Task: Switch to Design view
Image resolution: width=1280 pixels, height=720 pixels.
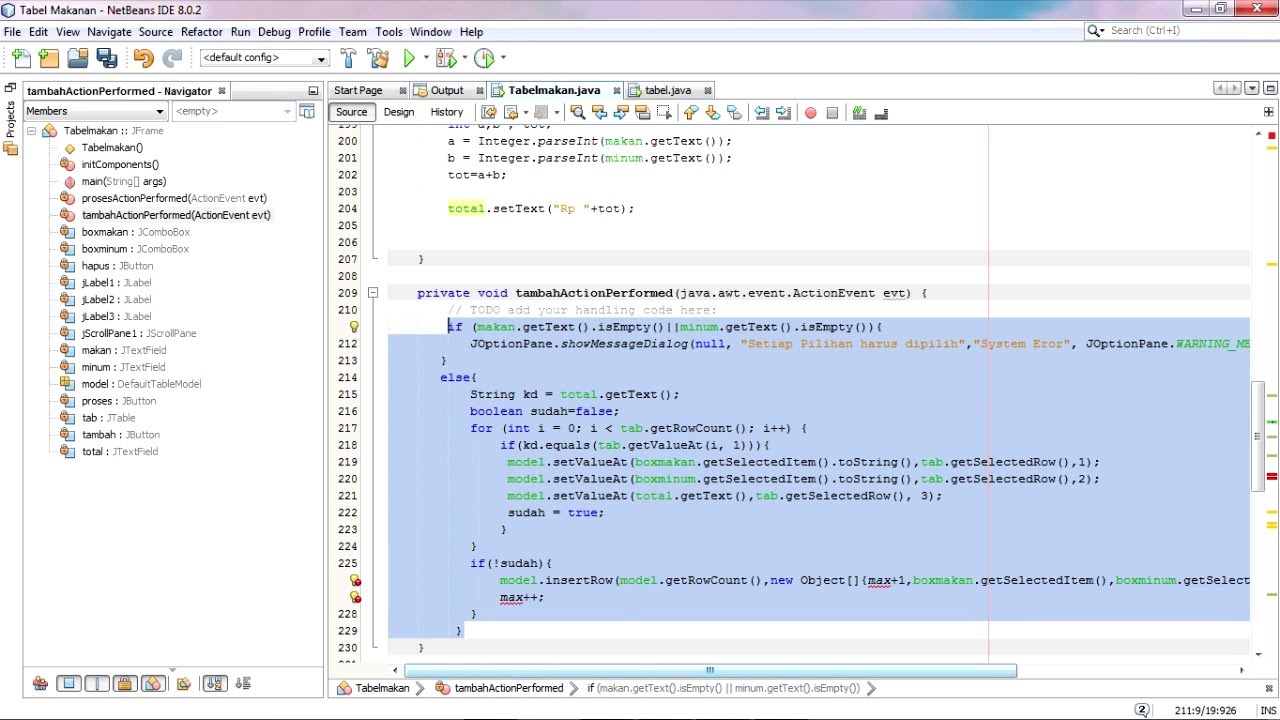Action: click(x=398, y=112)
